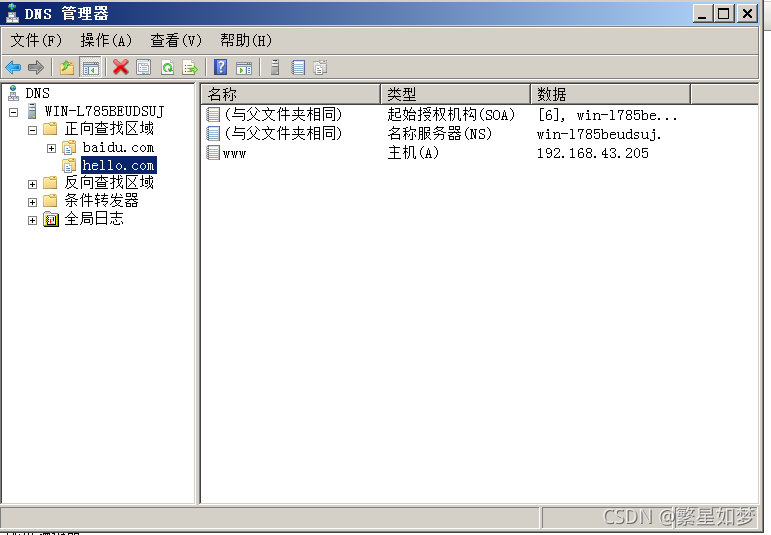Click the baidu.com zone folder icon
Screen dimensions: 771x535
69,147
